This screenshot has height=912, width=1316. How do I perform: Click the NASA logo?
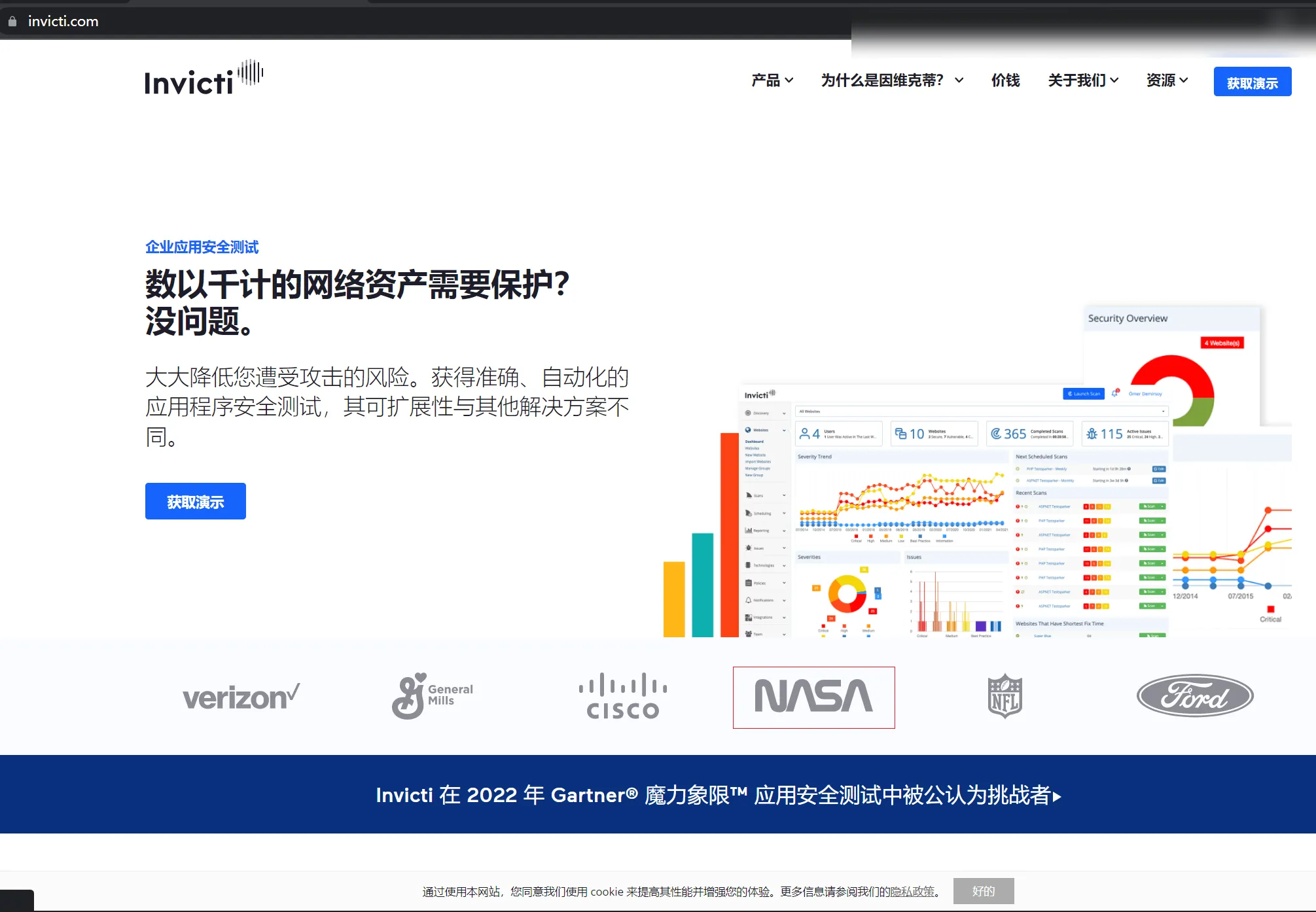click(x=813, y=697)
